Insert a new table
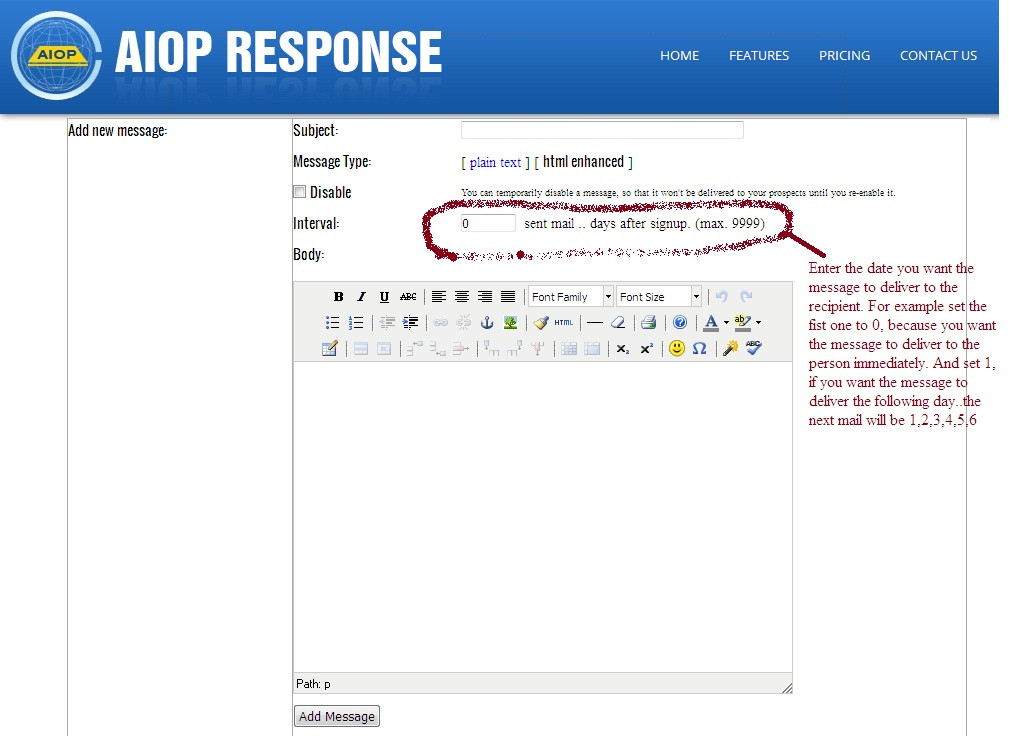The image size is (1024, 736). [329, 348]
